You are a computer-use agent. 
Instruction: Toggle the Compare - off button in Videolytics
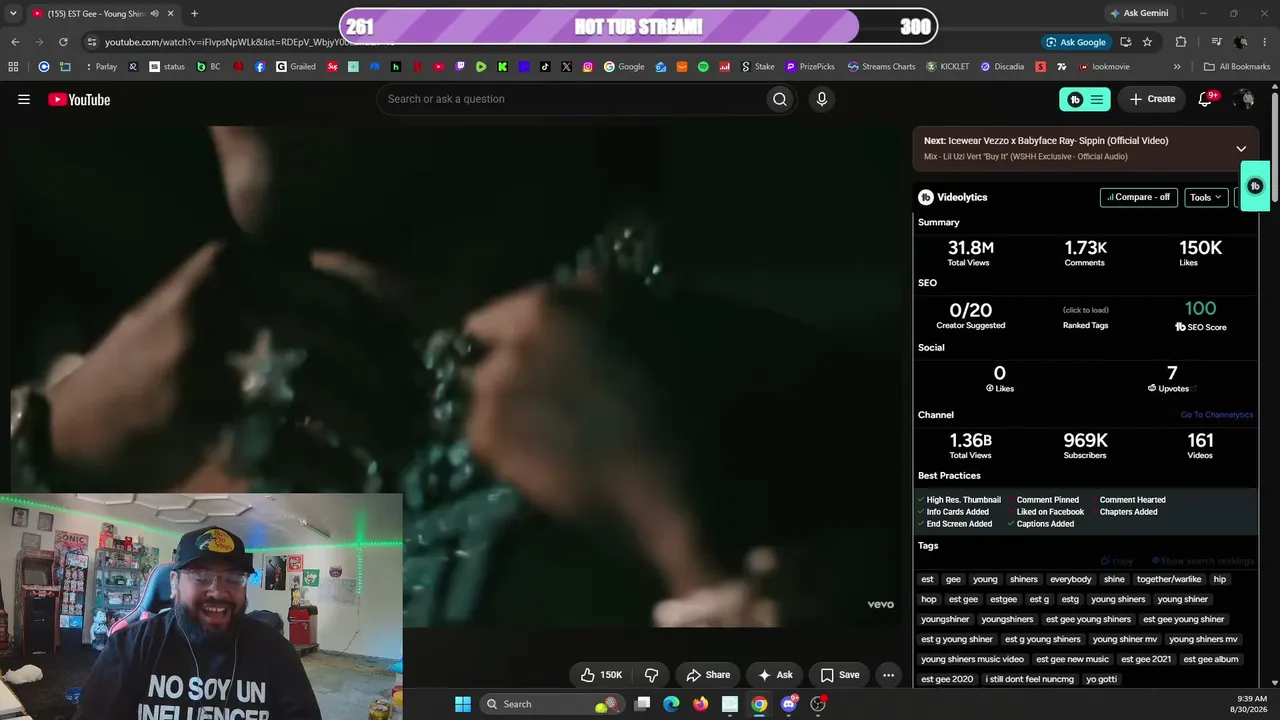(1138, 197)
